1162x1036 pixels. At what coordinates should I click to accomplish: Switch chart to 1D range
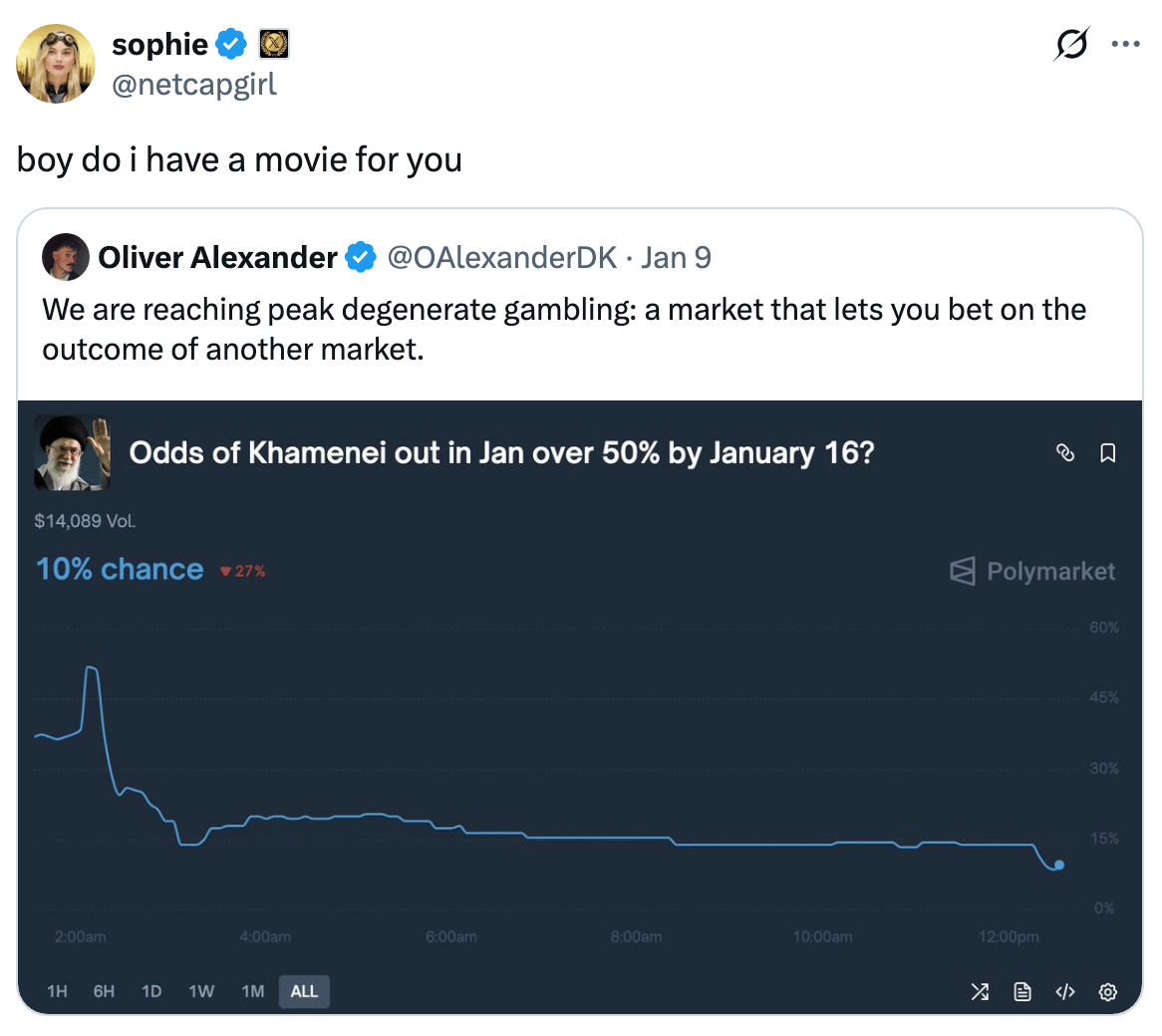(151, 991)
